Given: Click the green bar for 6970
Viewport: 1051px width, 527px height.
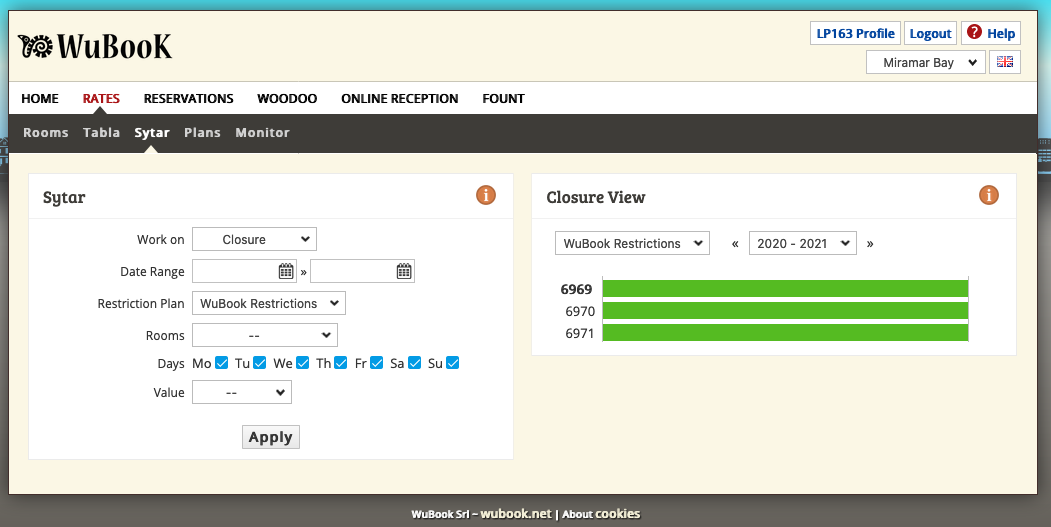Looking at the screenshot, I should pyautogui.click(x=786, y=311).
